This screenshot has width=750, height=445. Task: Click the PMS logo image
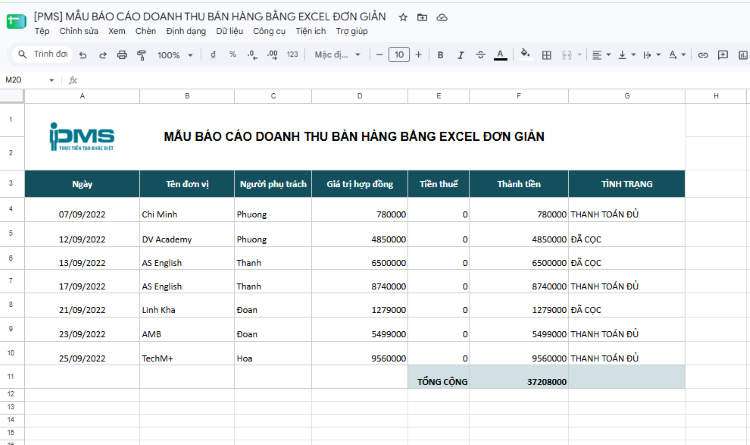(x=82, y=137)
